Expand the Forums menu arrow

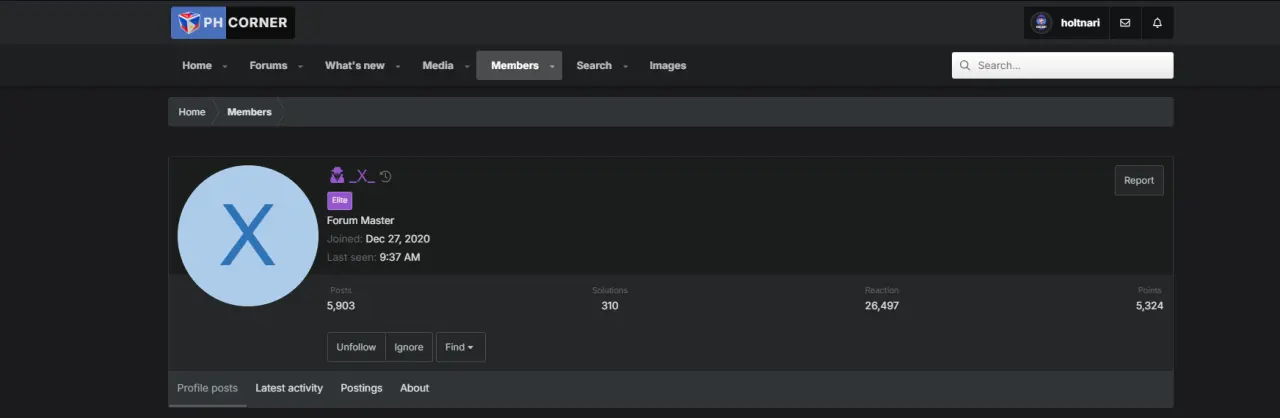pos(298,66)
